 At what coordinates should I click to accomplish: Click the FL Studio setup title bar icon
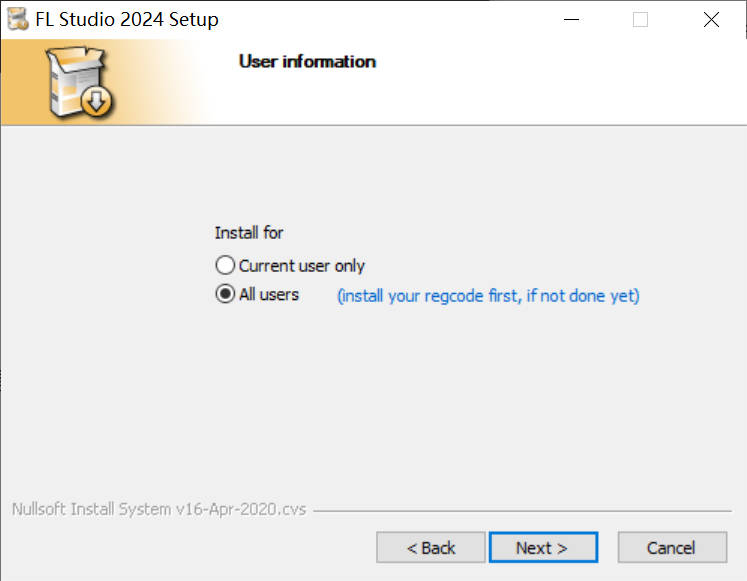[17, 19]
